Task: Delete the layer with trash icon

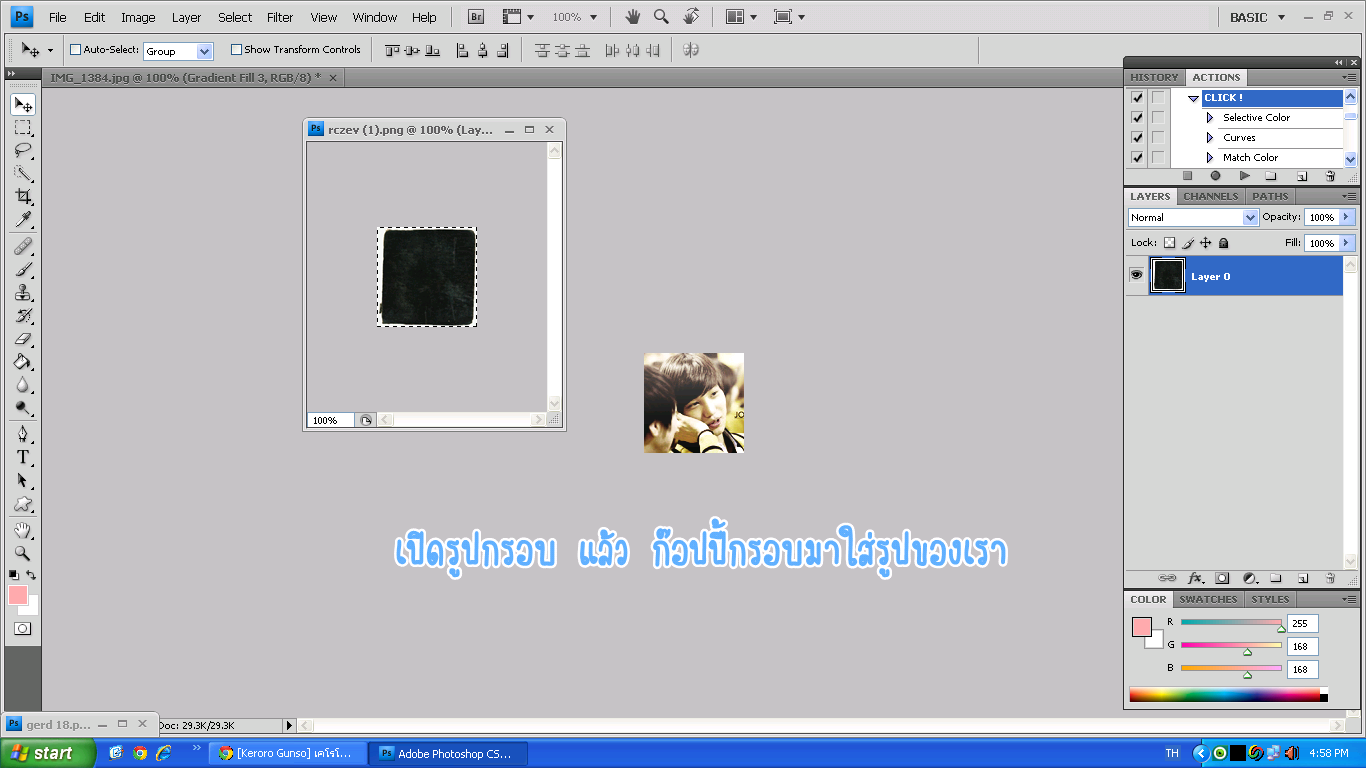Action: pyautogui.click(x=1330, y=578)
